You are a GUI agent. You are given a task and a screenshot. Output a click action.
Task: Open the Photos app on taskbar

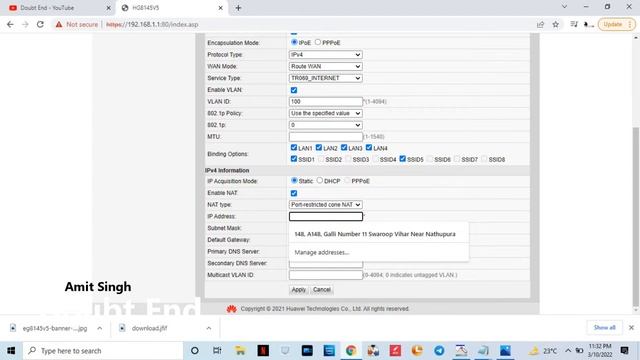pos(505,351)
